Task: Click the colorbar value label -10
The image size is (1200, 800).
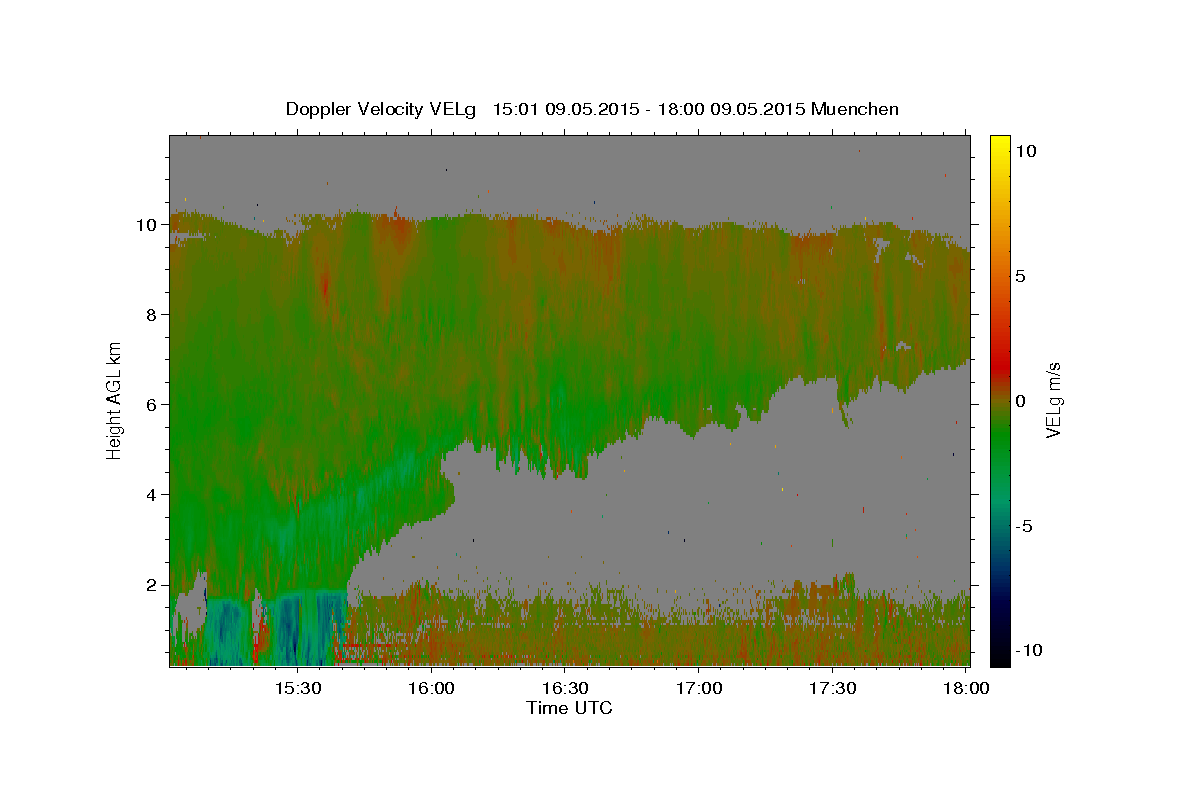Action: click(x=1028, y=650)
